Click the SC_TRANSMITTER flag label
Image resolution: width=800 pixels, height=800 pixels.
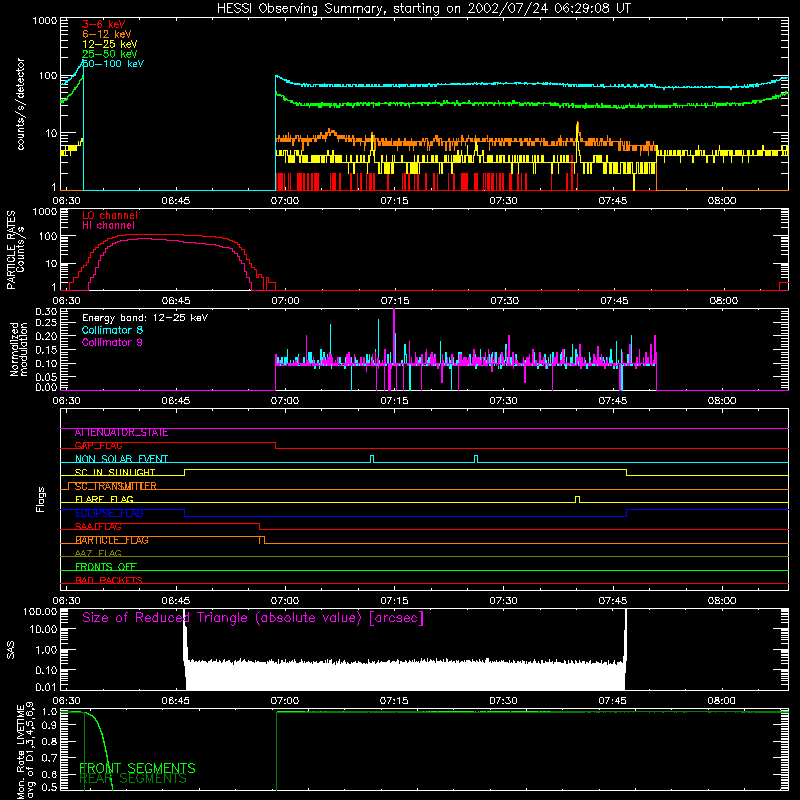click(115, 486)
